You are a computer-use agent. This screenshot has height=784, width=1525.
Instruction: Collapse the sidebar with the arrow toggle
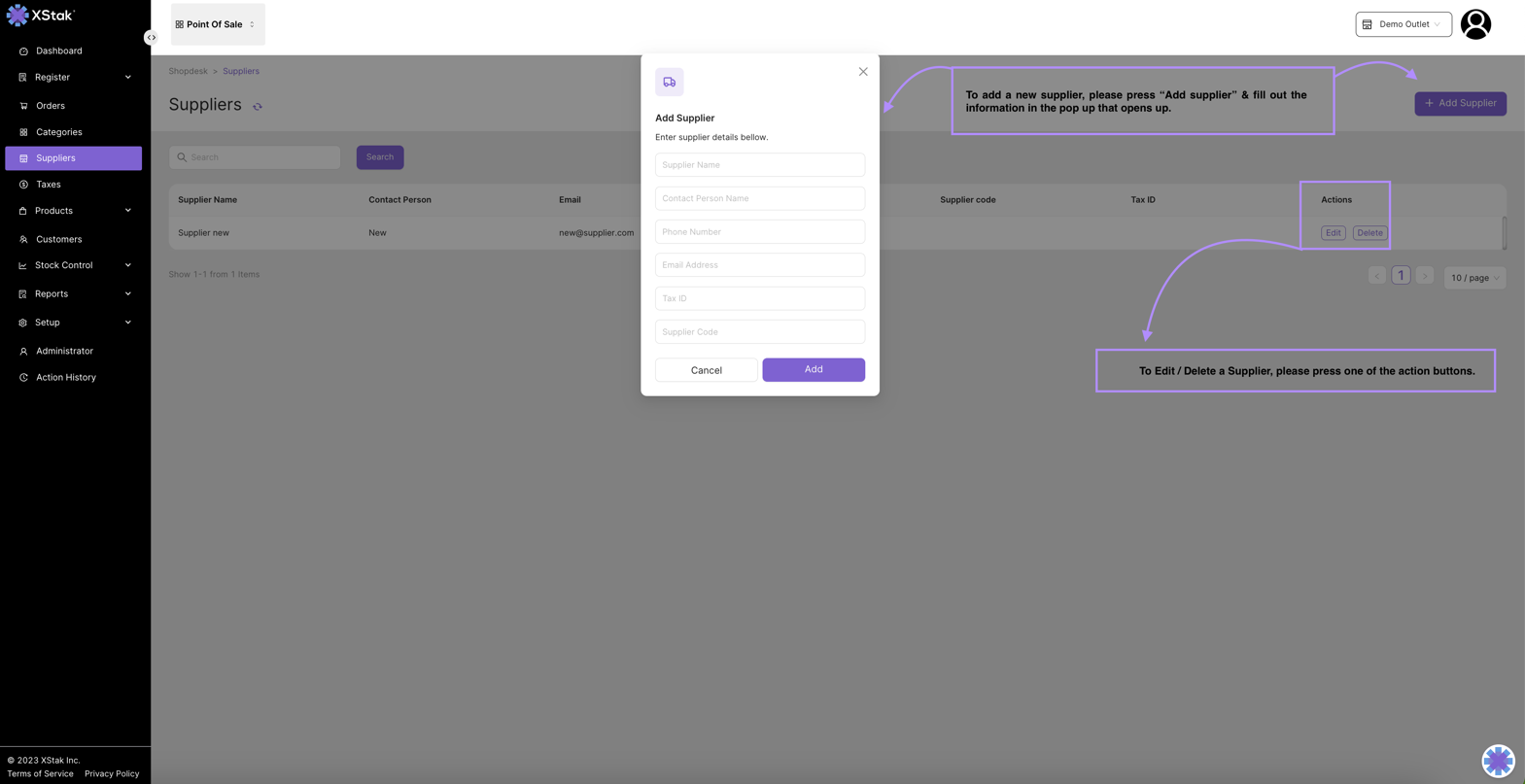[x=151, y=38]
